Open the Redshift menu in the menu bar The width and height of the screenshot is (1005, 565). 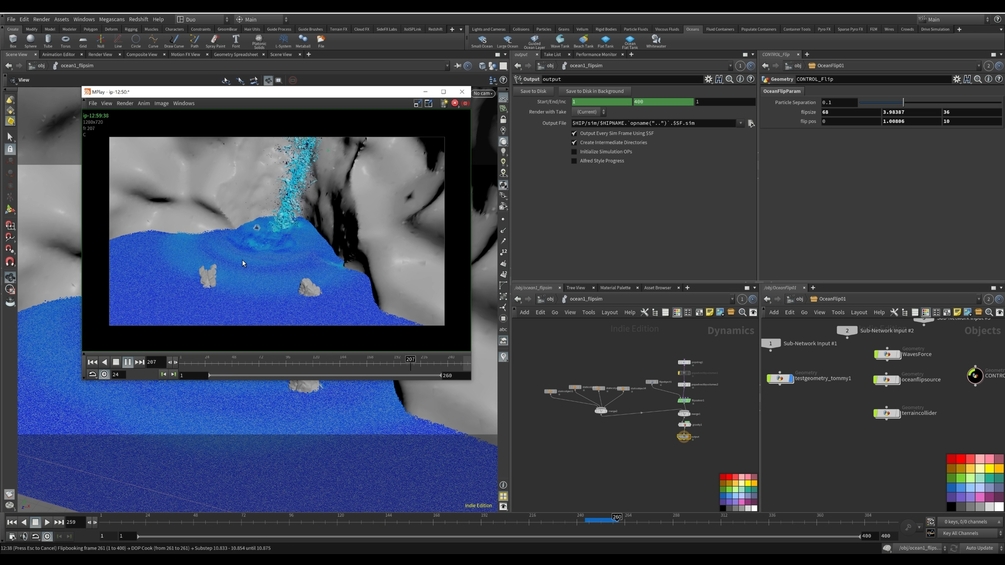click(x=138, y=19)
